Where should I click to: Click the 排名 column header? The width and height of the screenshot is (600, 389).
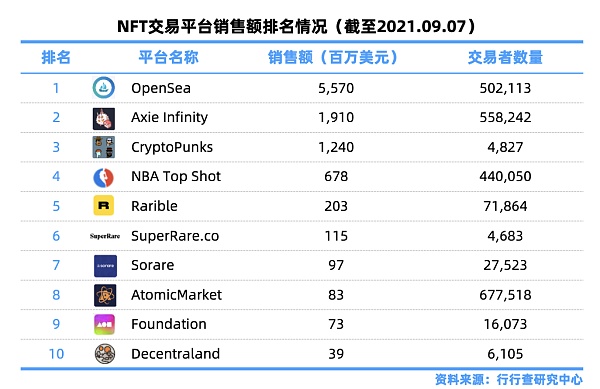(x=56, y=57)
